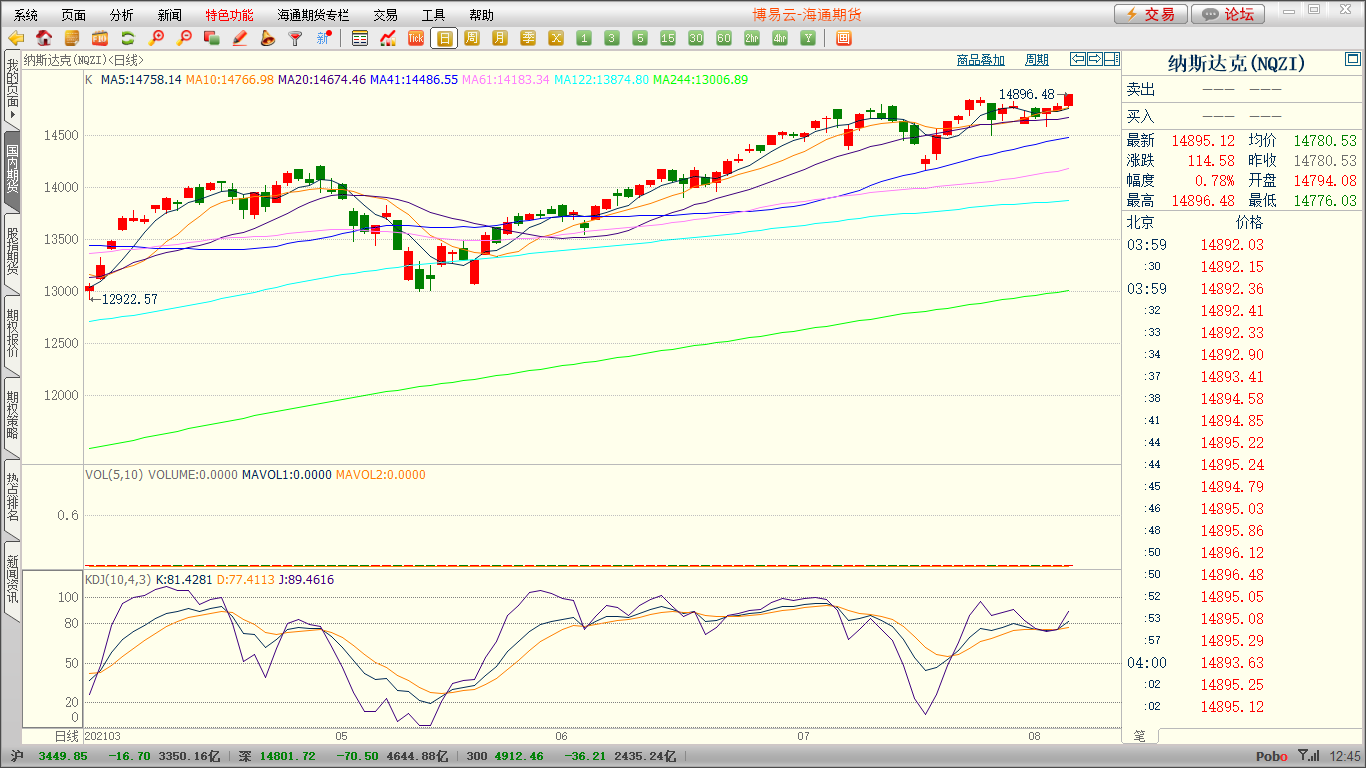Open the 系统 menu
1366x768 pixels.
pos(26,15)
